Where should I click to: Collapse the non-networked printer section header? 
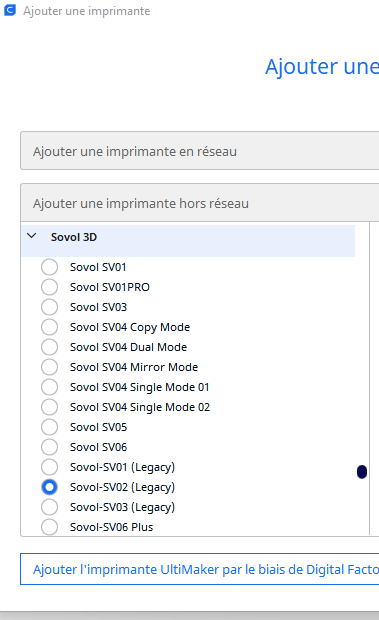tap(200, 203)
